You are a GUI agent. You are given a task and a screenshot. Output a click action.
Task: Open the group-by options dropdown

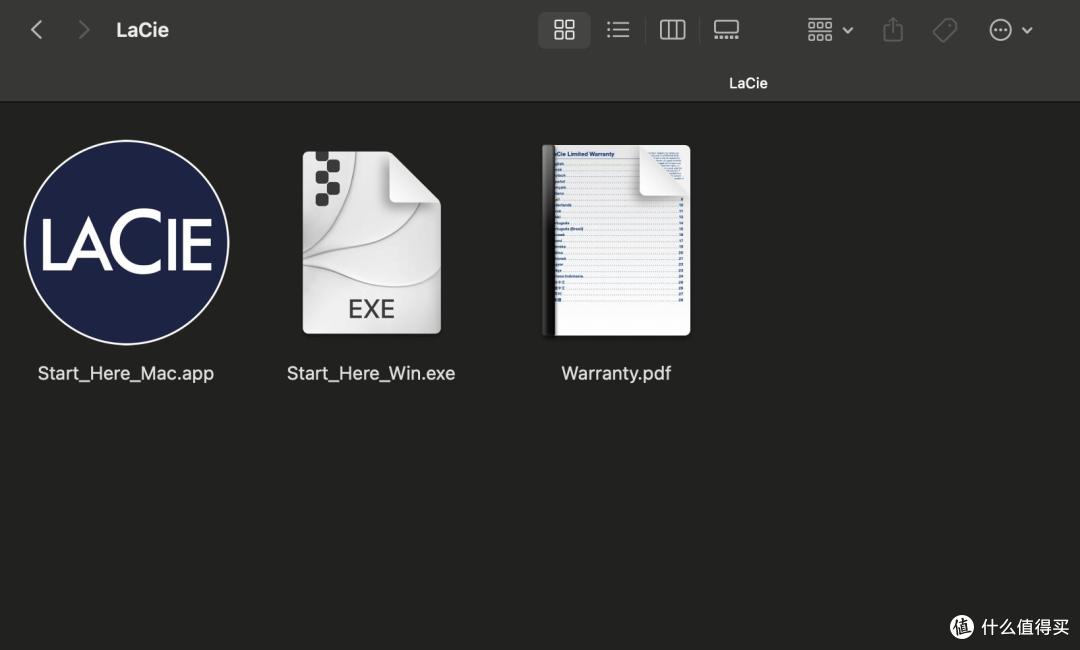830,30
